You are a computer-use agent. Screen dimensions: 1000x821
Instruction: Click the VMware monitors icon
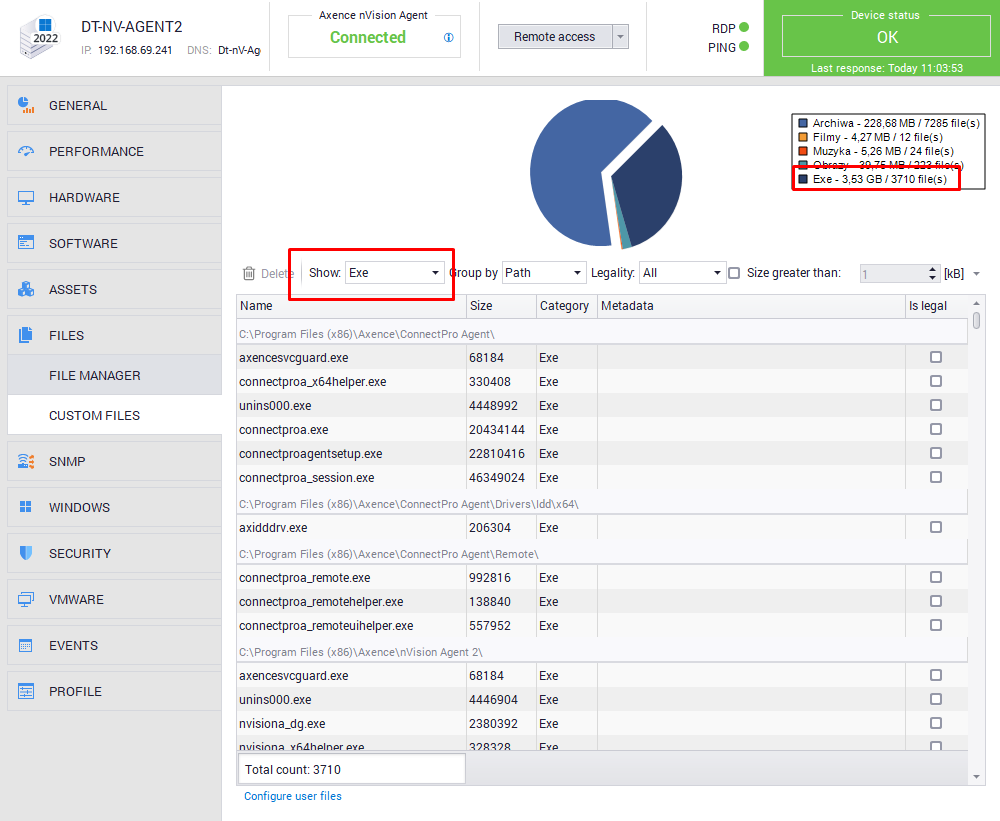[26, 600]
